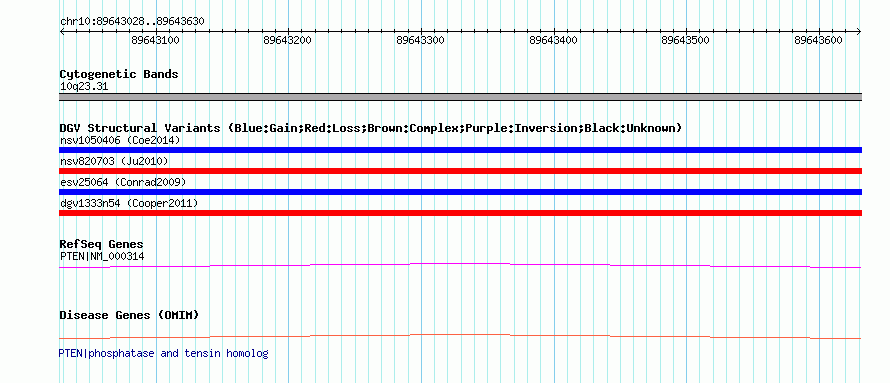Image resolution: width=890 pixels, height=383 pixels.
Task: Select ruler position 89643600
Action: [x=819, y=40]
